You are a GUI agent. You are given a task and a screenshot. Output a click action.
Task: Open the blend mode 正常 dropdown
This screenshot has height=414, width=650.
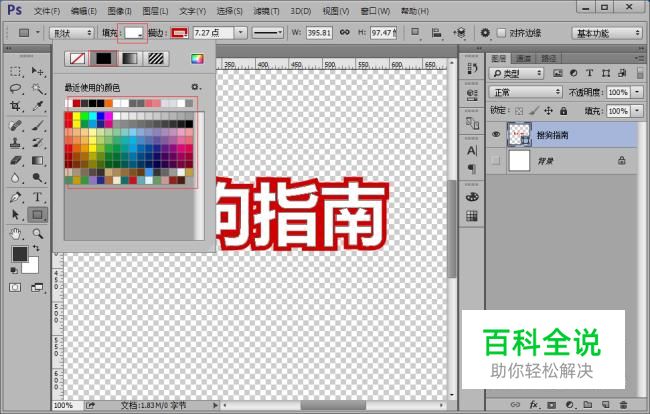(x=525, y=92)
